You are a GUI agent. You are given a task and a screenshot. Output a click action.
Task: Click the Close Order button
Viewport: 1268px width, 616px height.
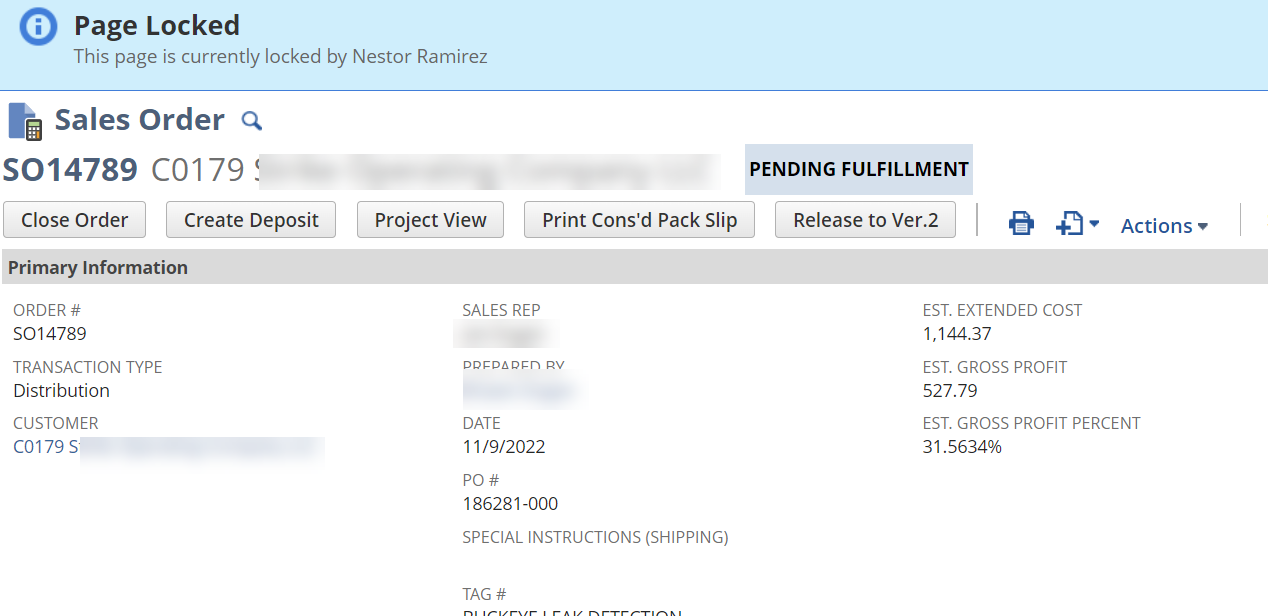click(x=74, y=219)
